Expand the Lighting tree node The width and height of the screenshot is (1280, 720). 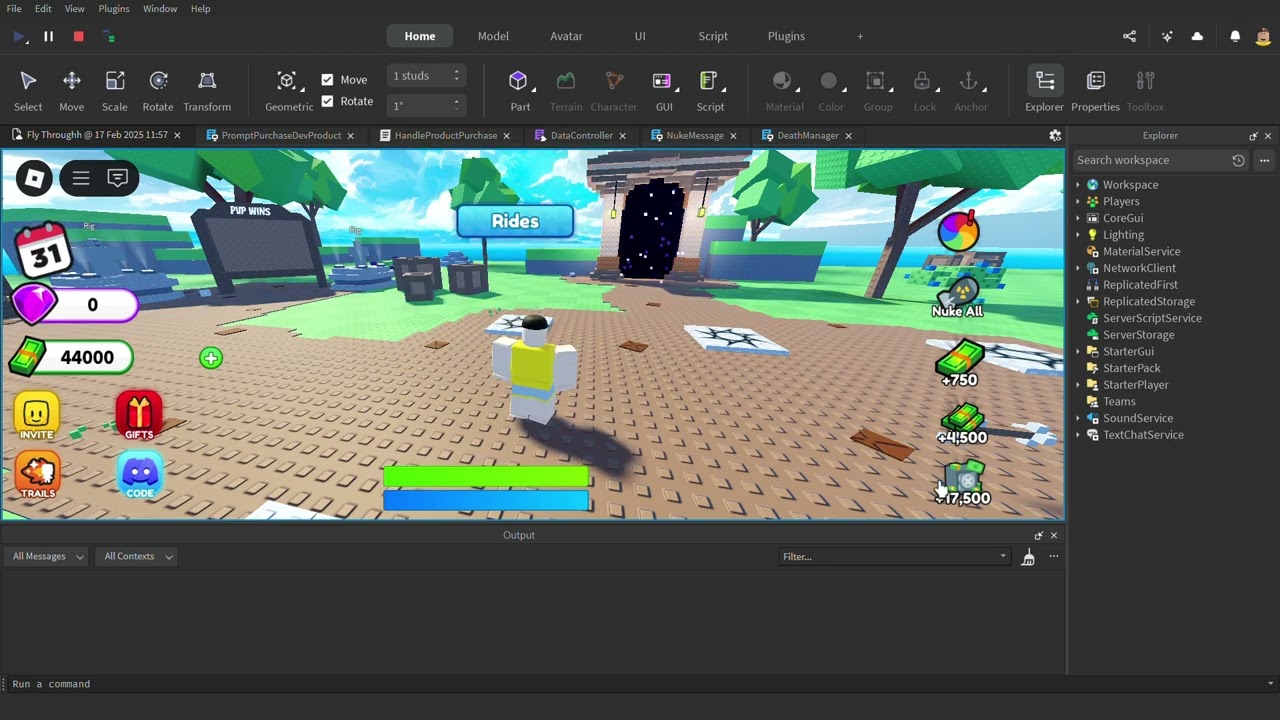click(1078, 235)
